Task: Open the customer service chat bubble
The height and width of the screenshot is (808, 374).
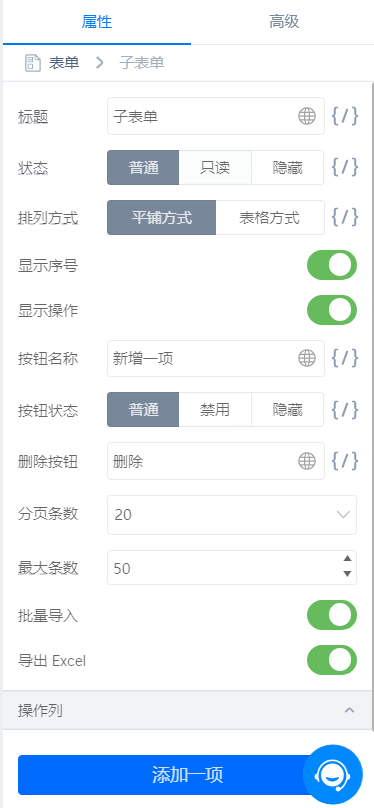Action: (333, 775)
